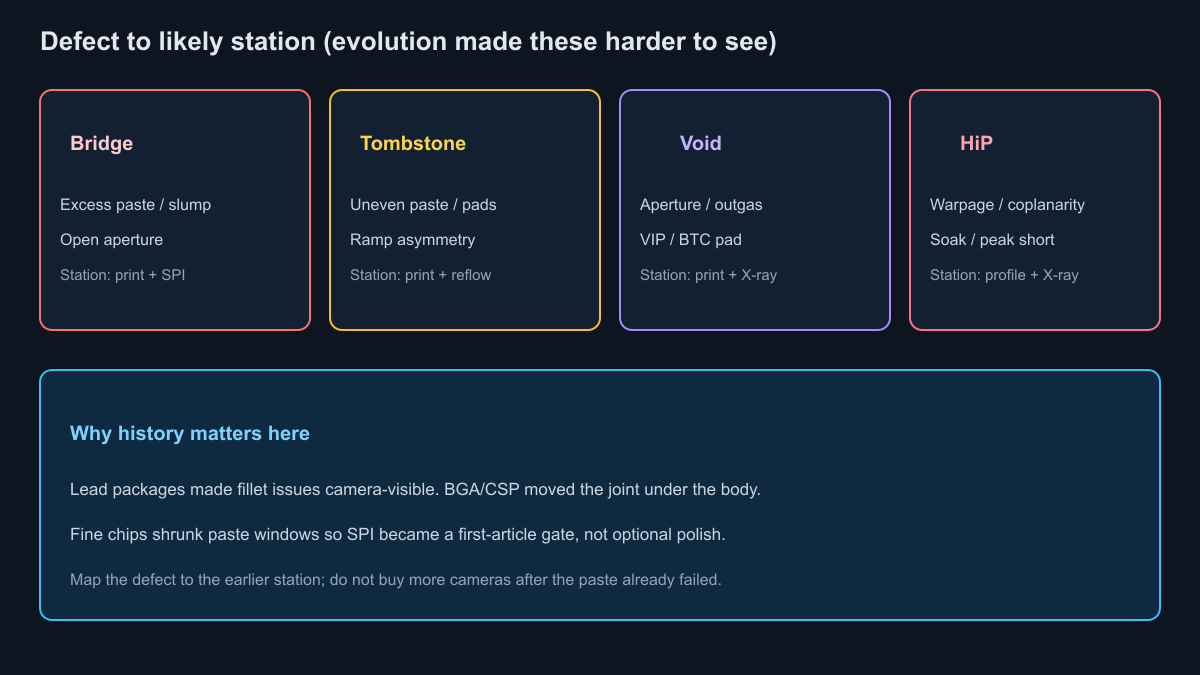Click the 'Map the defect' footnote text
Screen dimensions: 1200x675
395,580
